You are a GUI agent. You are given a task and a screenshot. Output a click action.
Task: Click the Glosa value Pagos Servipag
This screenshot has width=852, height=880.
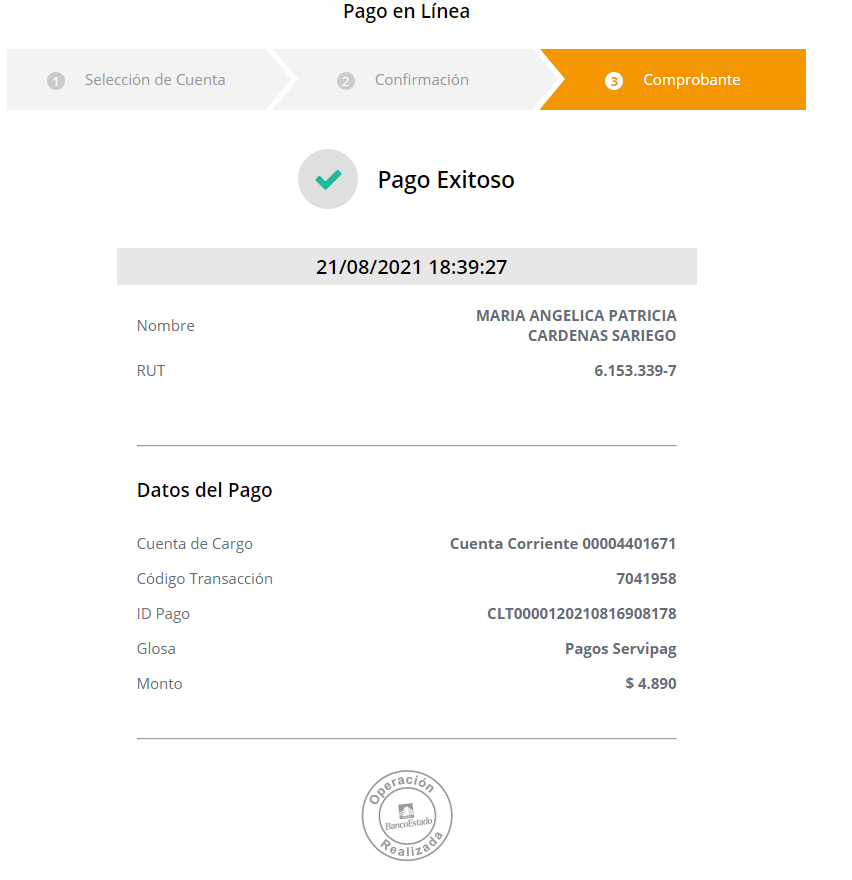click(621, 649)
